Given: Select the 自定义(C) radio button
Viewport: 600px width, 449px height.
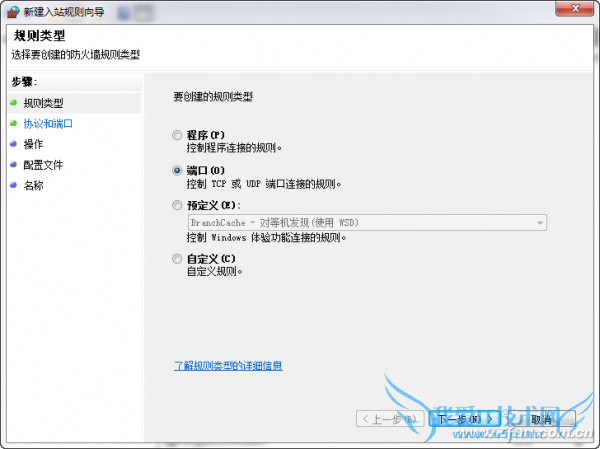Looking at the screenshot, I should pyautogui.click(x=177, y=259).
